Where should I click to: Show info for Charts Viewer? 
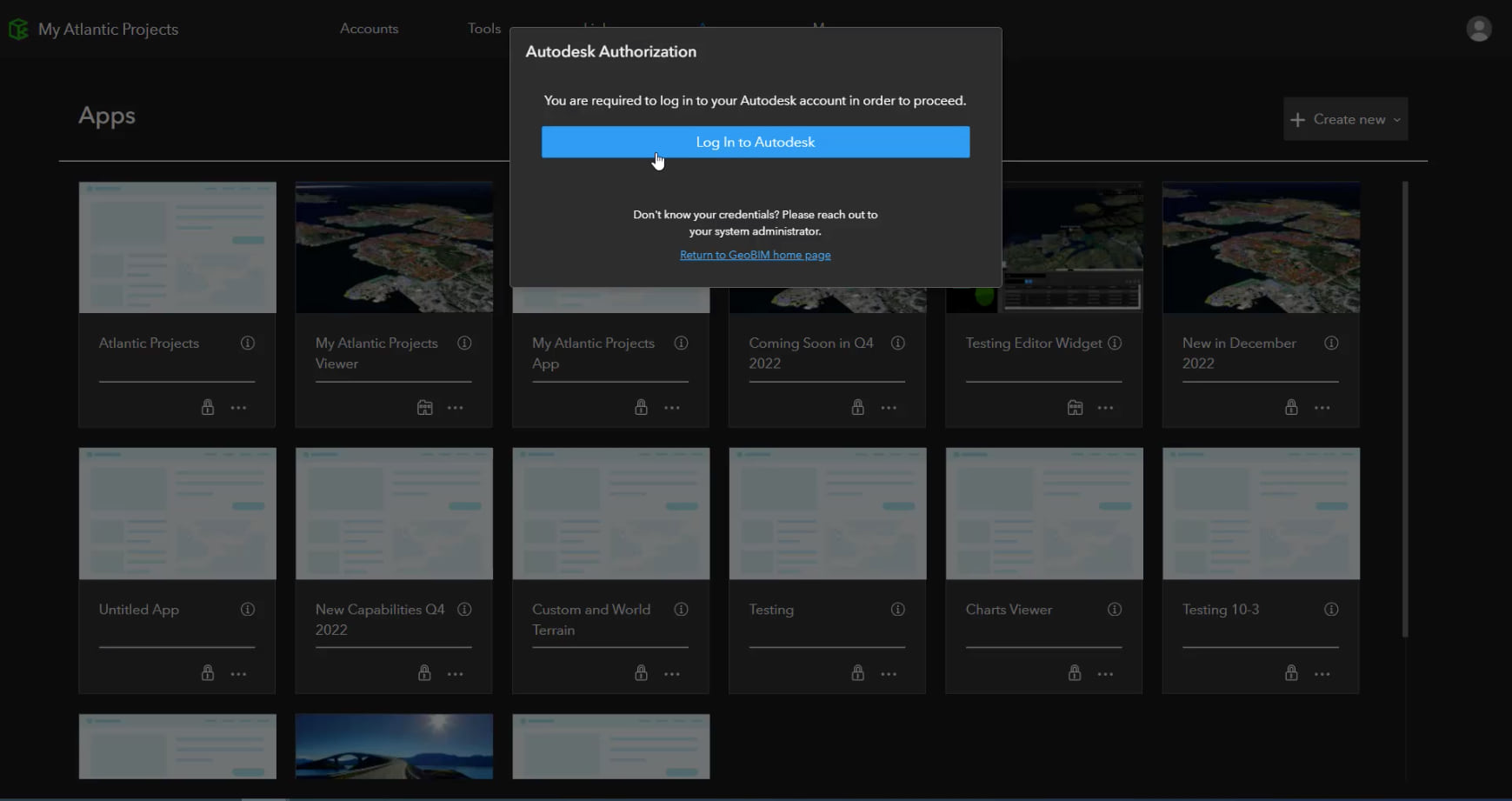point(1115,609)
